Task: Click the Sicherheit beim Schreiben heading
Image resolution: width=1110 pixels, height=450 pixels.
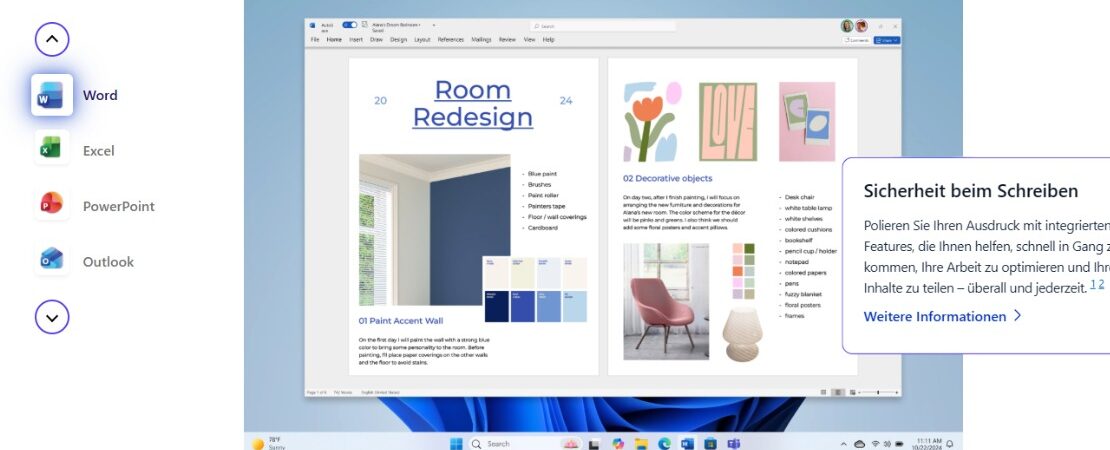Action: (x=971, y=191)
